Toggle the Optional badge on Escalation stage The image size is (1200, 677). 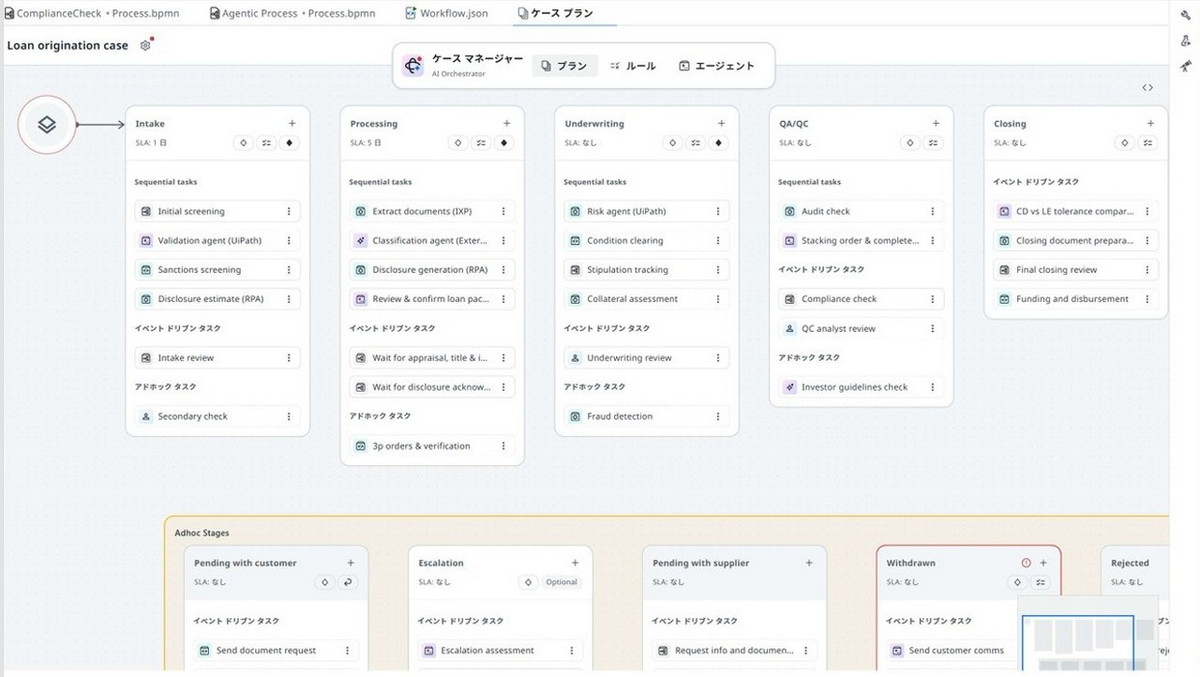point(561,582)
